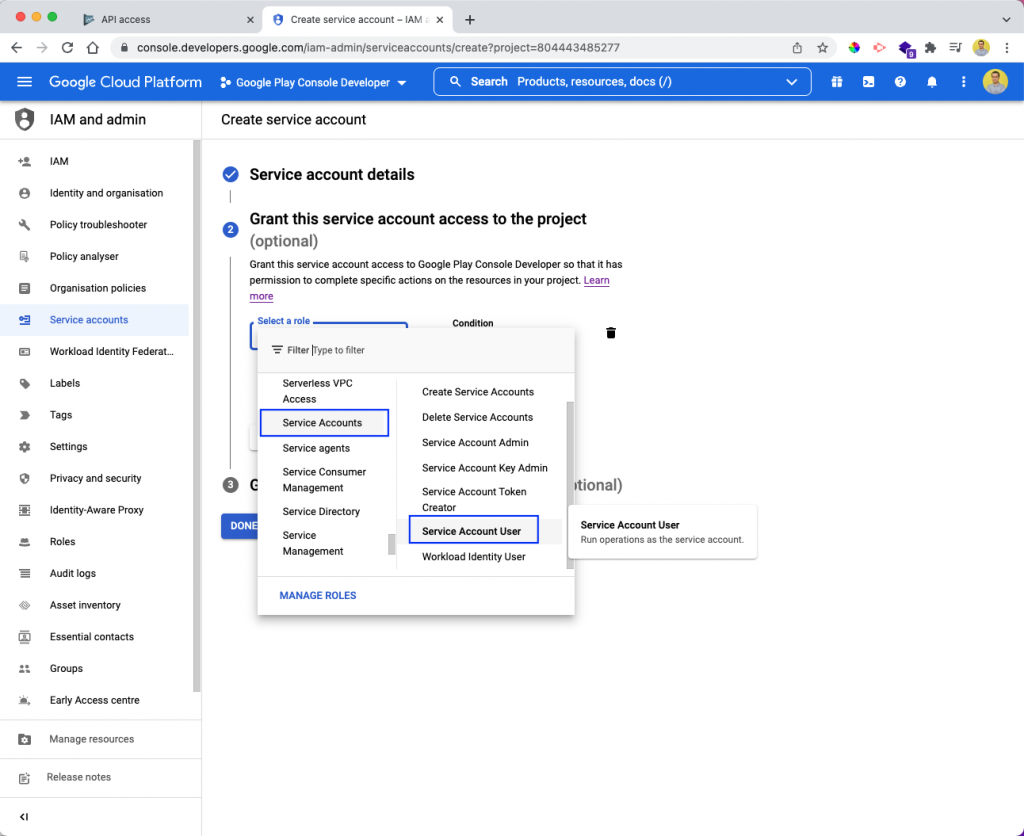Click the media control playlist icon
The image size is (1024, 836).
955,48
